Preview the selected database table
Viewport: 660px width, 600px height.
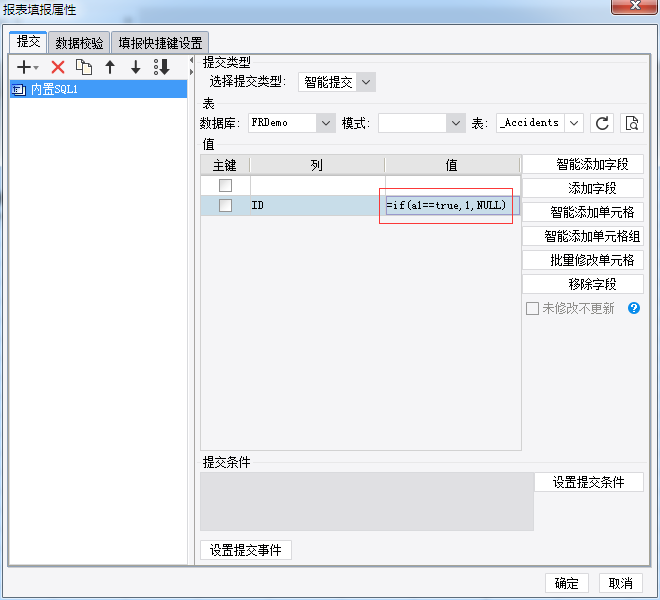(631, 123)
